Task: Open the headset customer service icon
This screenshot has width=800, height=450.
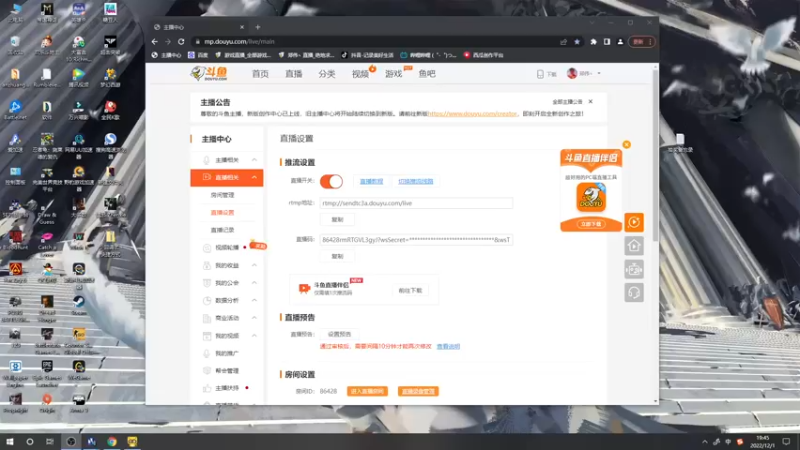Action: pos(634,293)
